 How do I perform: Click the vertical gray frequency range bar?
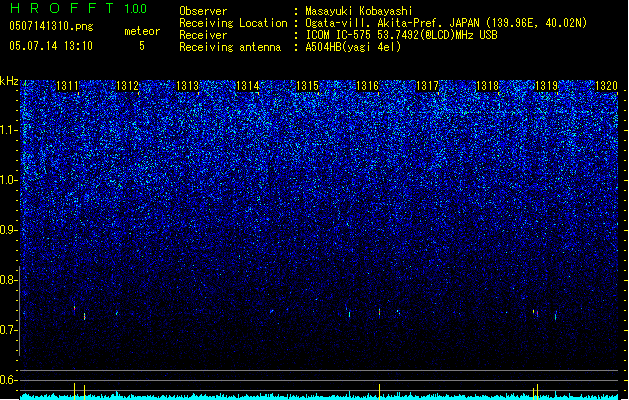tap(20, 311)
